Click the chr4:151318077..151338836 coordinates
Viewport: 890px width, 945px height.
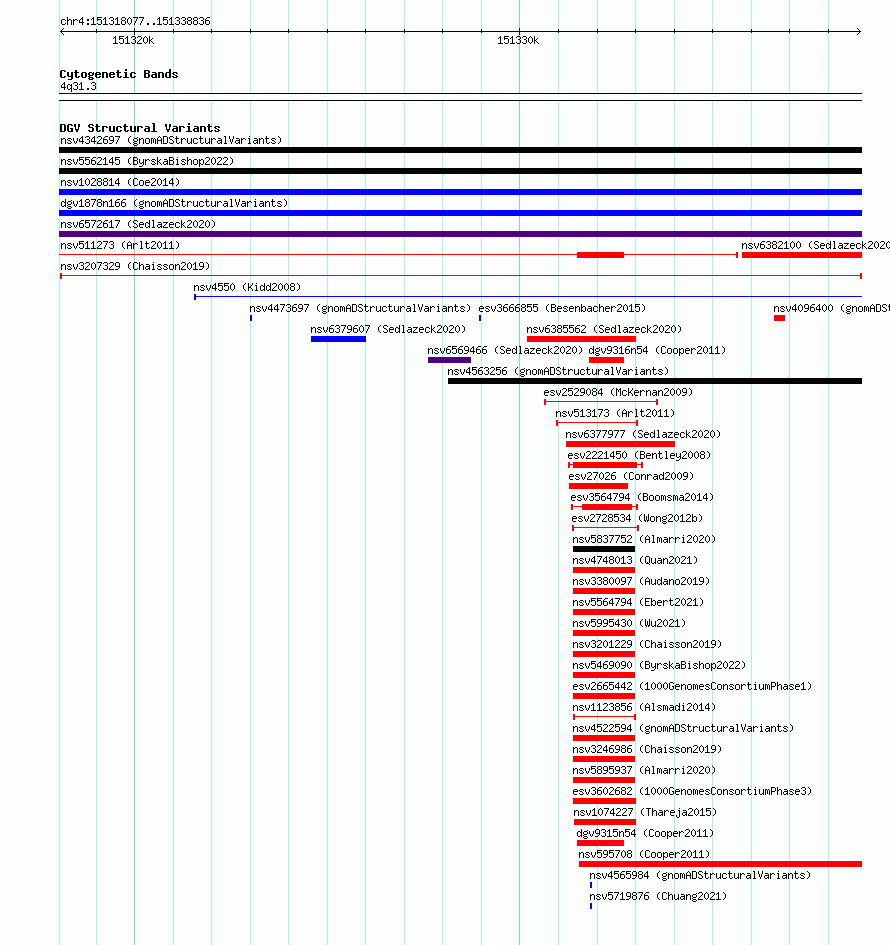click(135, 21)
